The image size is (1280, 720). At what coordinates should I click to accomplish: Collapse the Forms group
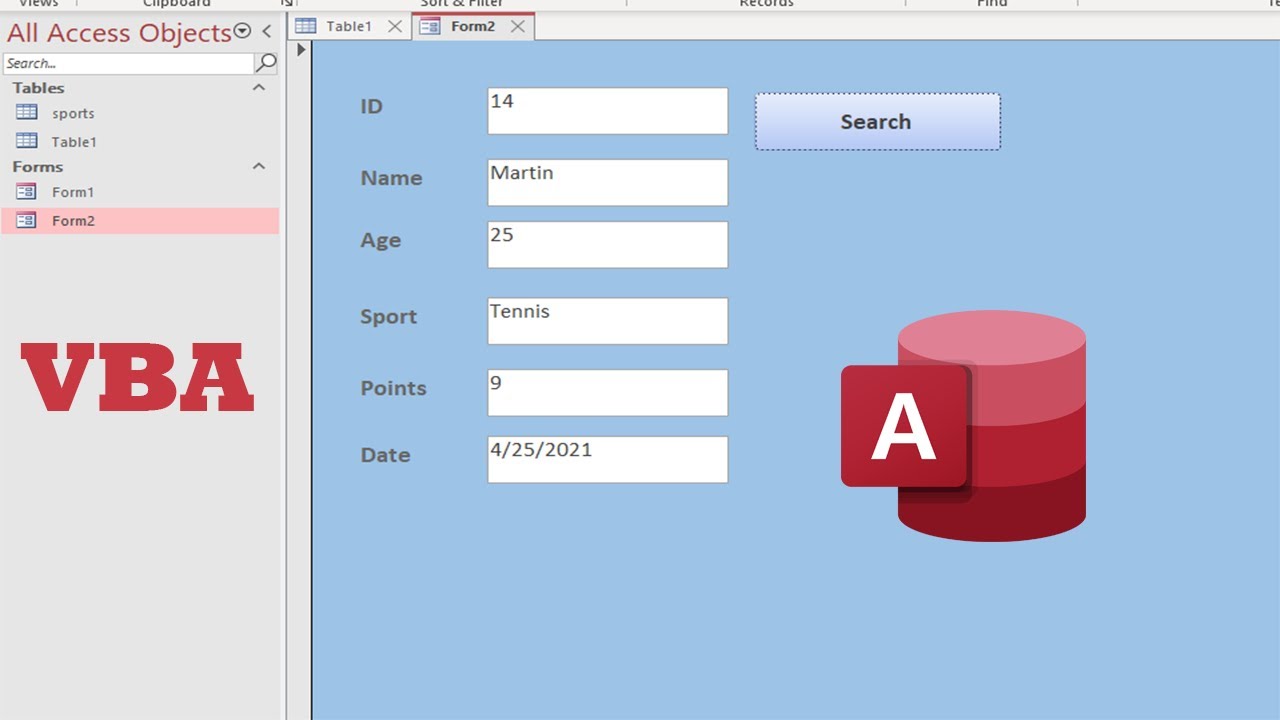click(x=259, y=167)
